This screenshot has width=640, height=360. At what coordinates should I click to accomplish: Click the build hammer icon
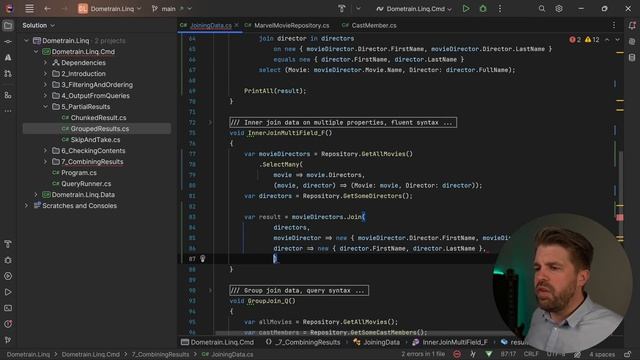coord(342,9)
